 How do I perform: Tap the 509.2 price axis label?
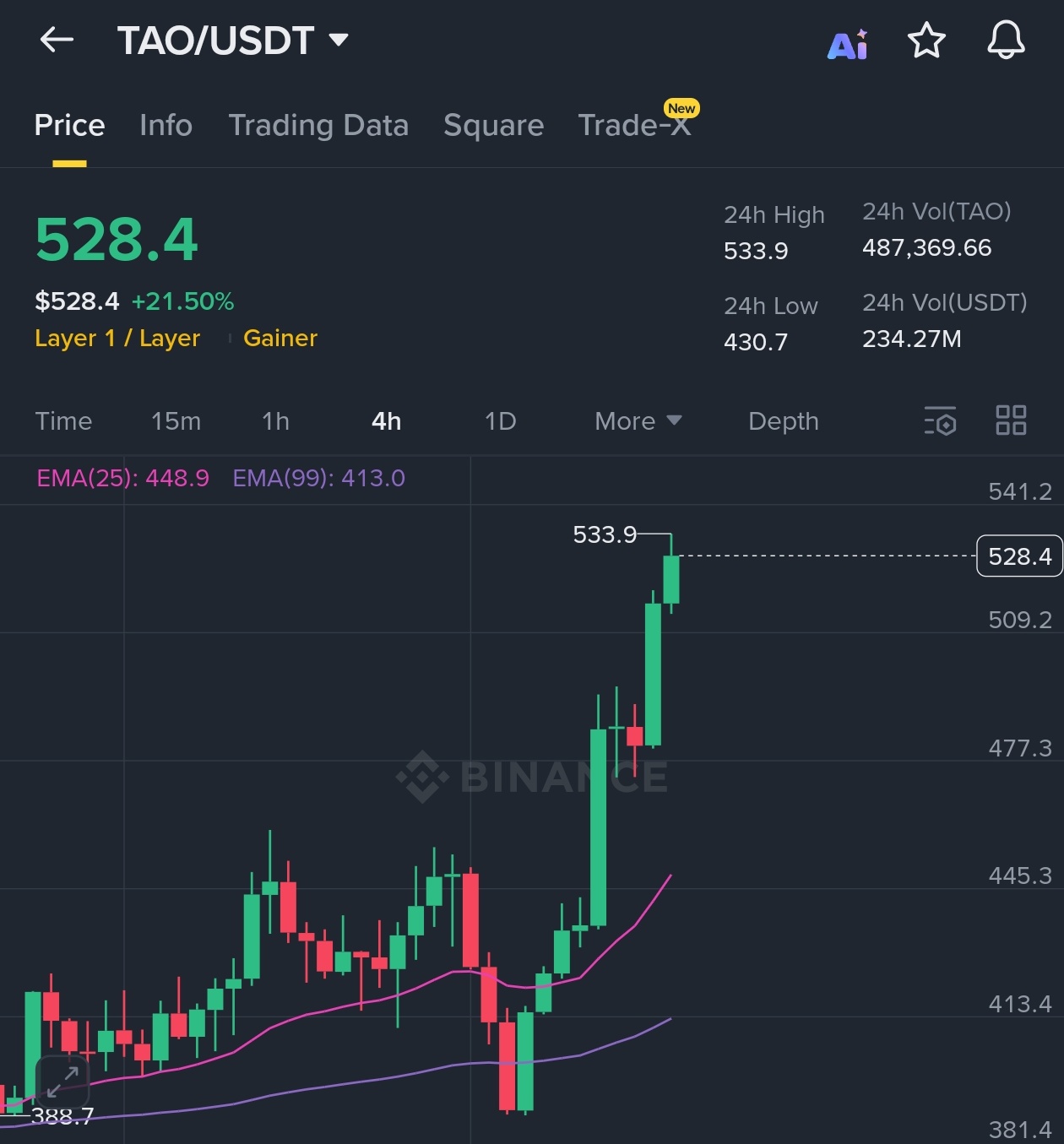[1020, 620]
